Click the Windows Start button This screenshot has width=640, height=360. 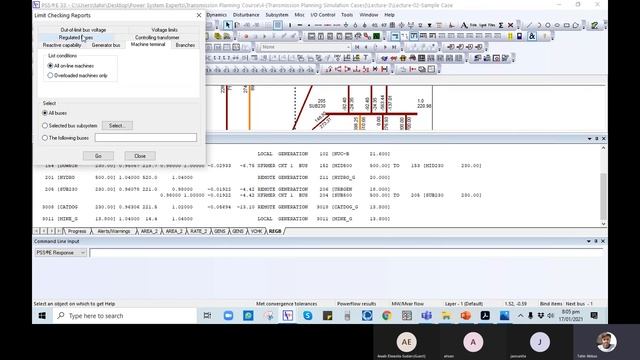pyautogui.click(x=42, y=316)
